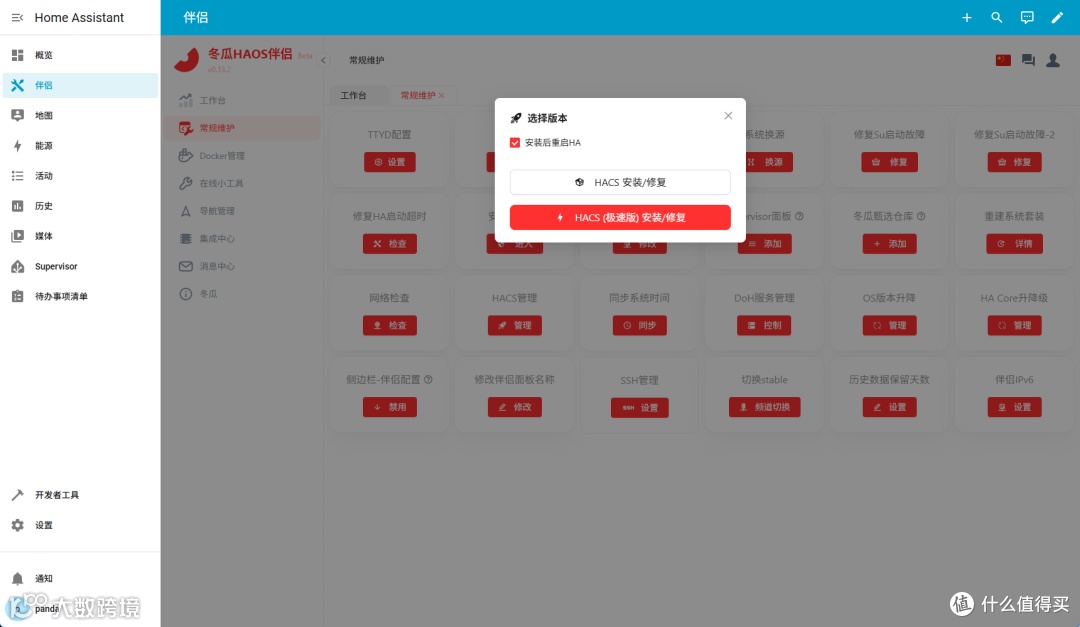The image size is (1080, 627).
Task: Open 导航管理 in the companion menu
Action: click(x=242, y=211)
